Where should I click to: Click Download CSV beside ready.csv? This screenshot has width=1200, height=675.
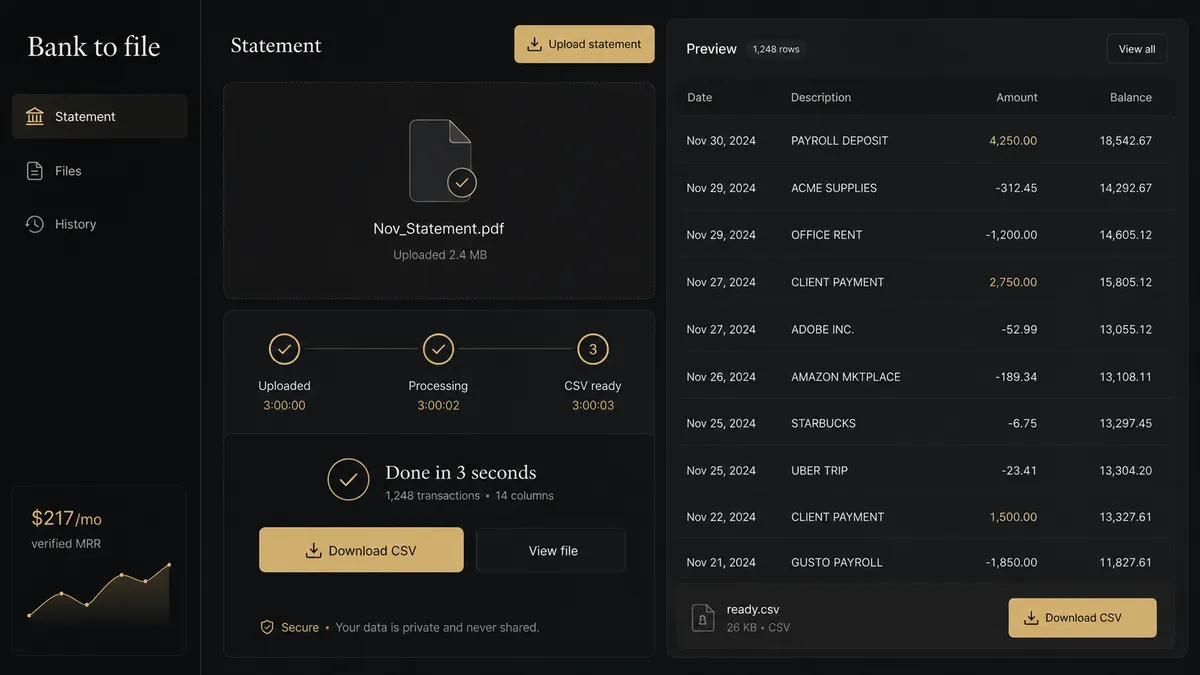coord(1082,618)
